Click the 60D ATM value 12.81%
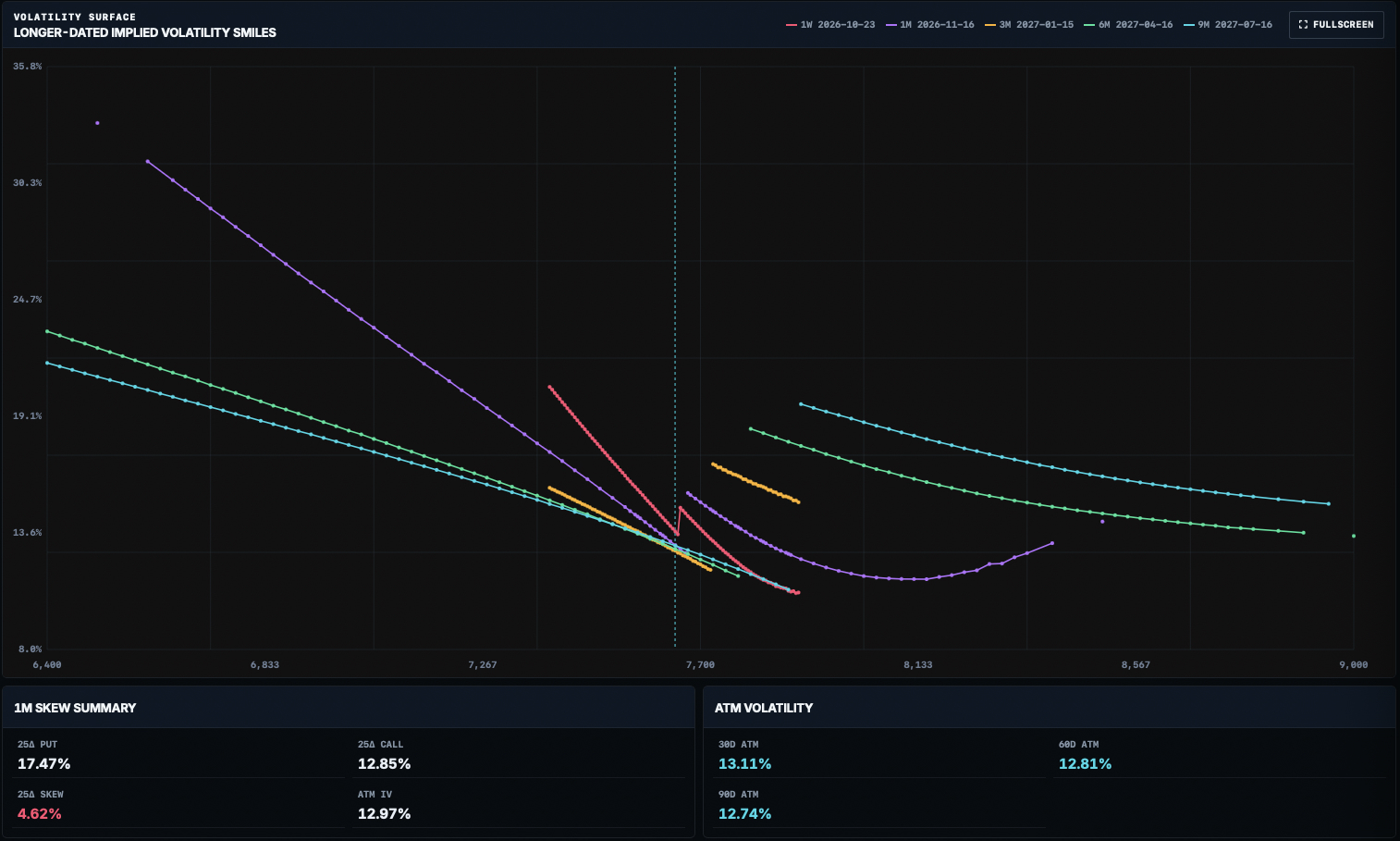1400x841 pixels. [1086, 764]
